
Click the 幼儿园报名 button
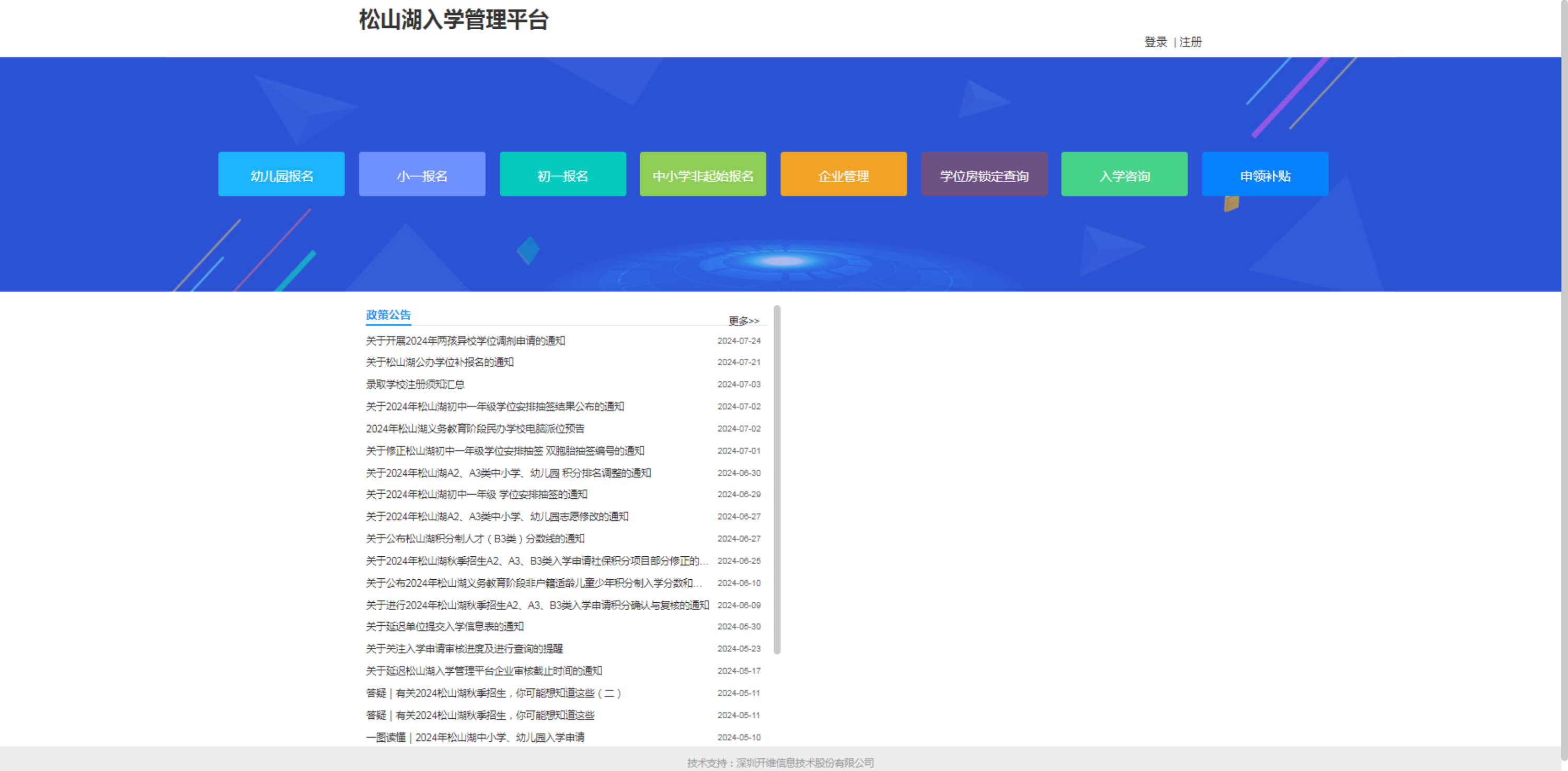click(281, 174)
